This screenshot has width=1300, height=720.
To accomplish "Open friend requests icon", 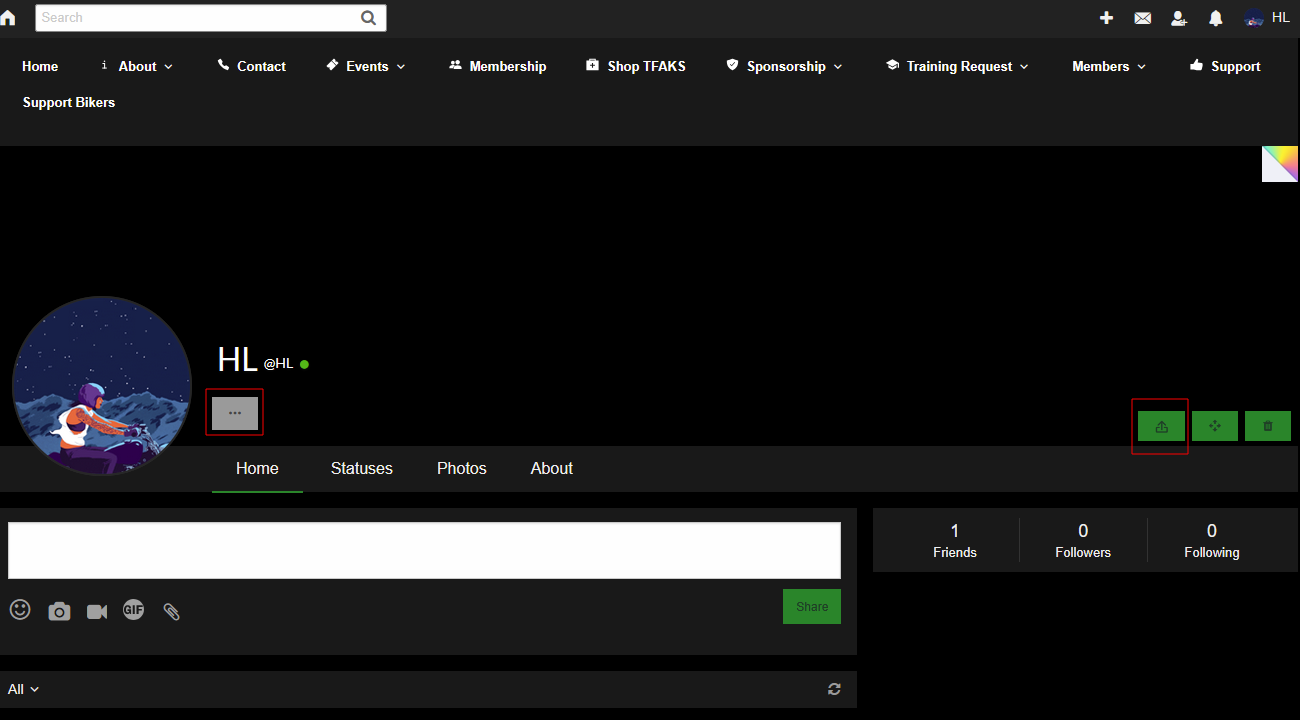I will [1178, 18].
